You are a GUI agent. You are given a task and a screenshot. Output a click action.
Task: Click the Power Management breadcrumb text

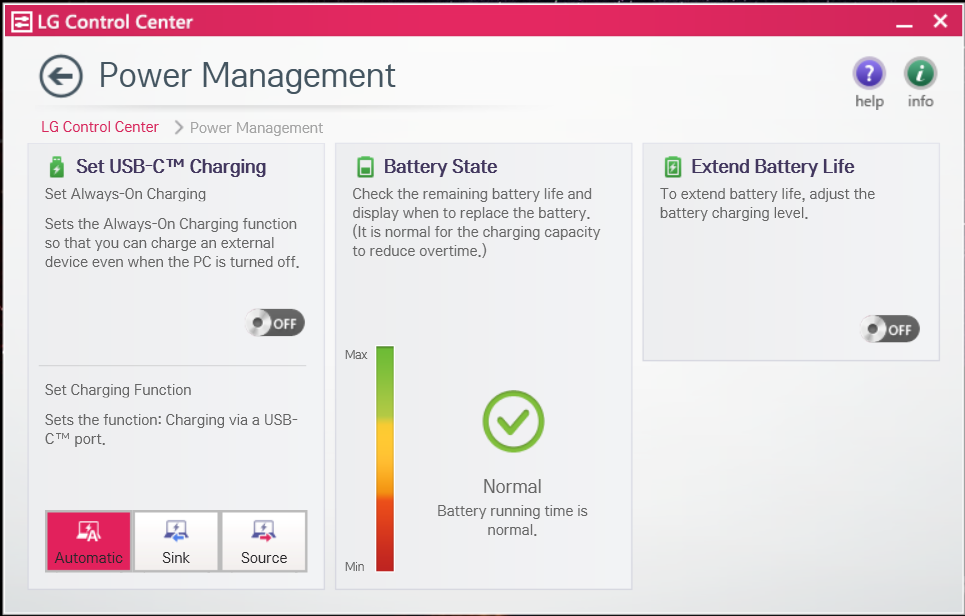click(x=256, y=127)
